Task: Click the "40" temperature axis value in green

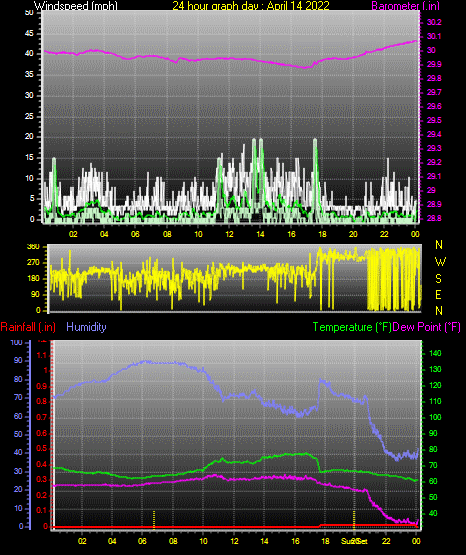Action: tap(433, 513)
